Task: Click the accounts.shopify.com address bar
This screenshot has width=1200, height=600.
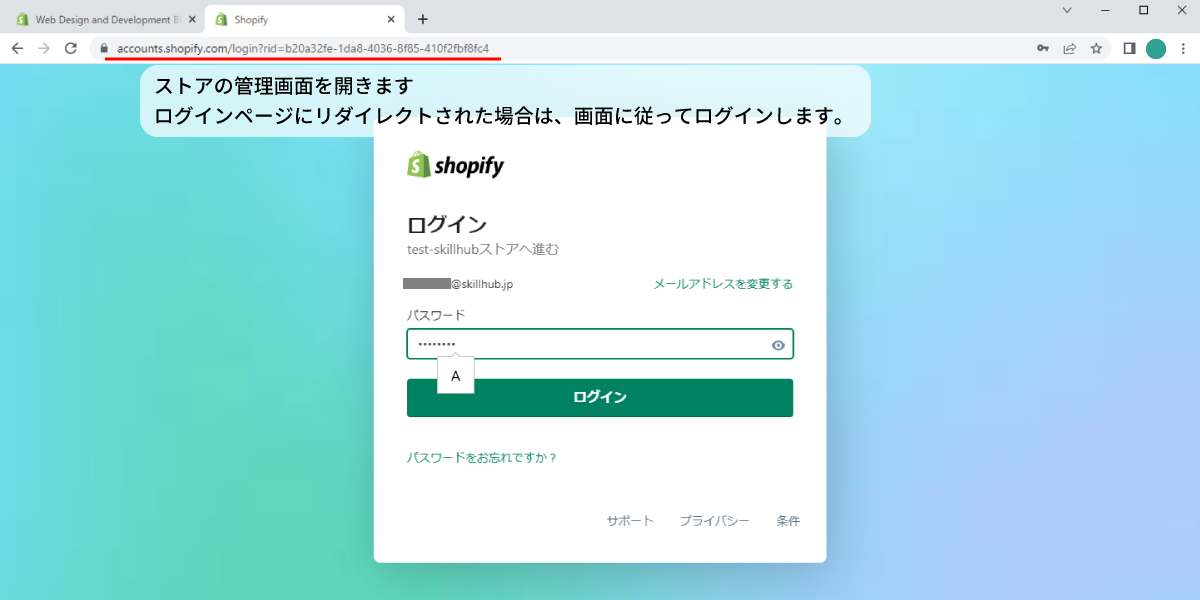Action: (x=560, y=48)
